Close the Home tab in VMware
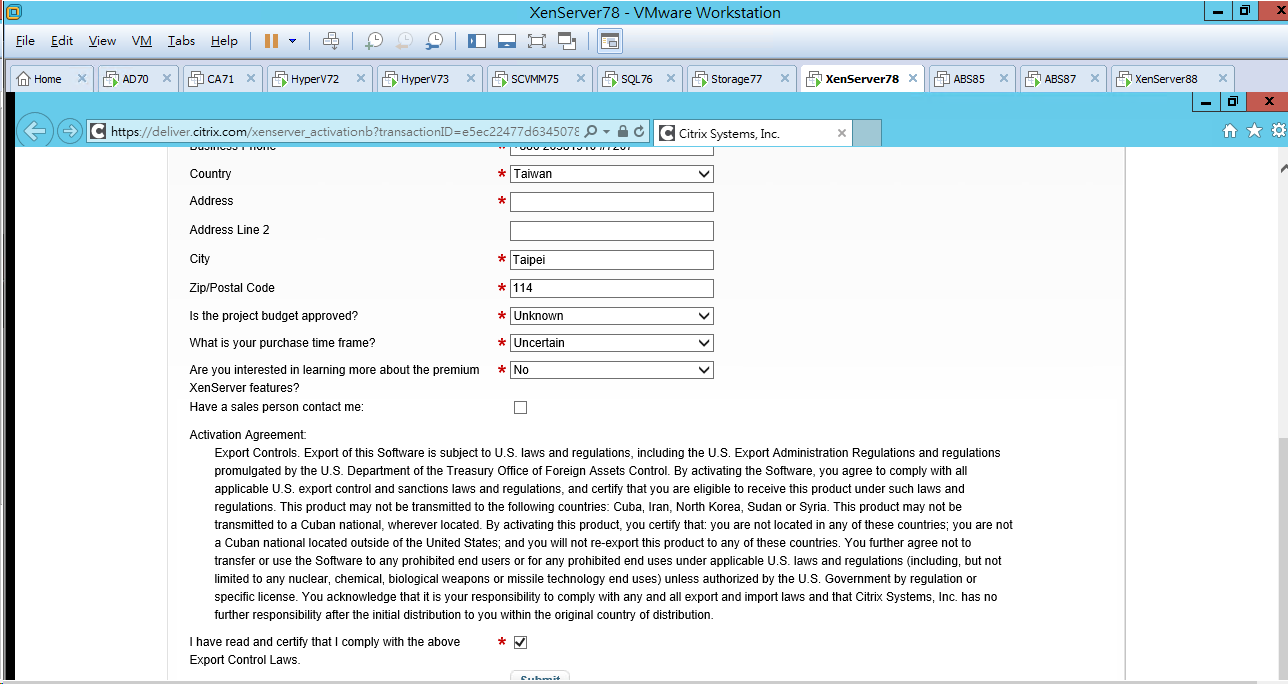The width and height of the screenshot is (1288, 684). click(82, 79)
